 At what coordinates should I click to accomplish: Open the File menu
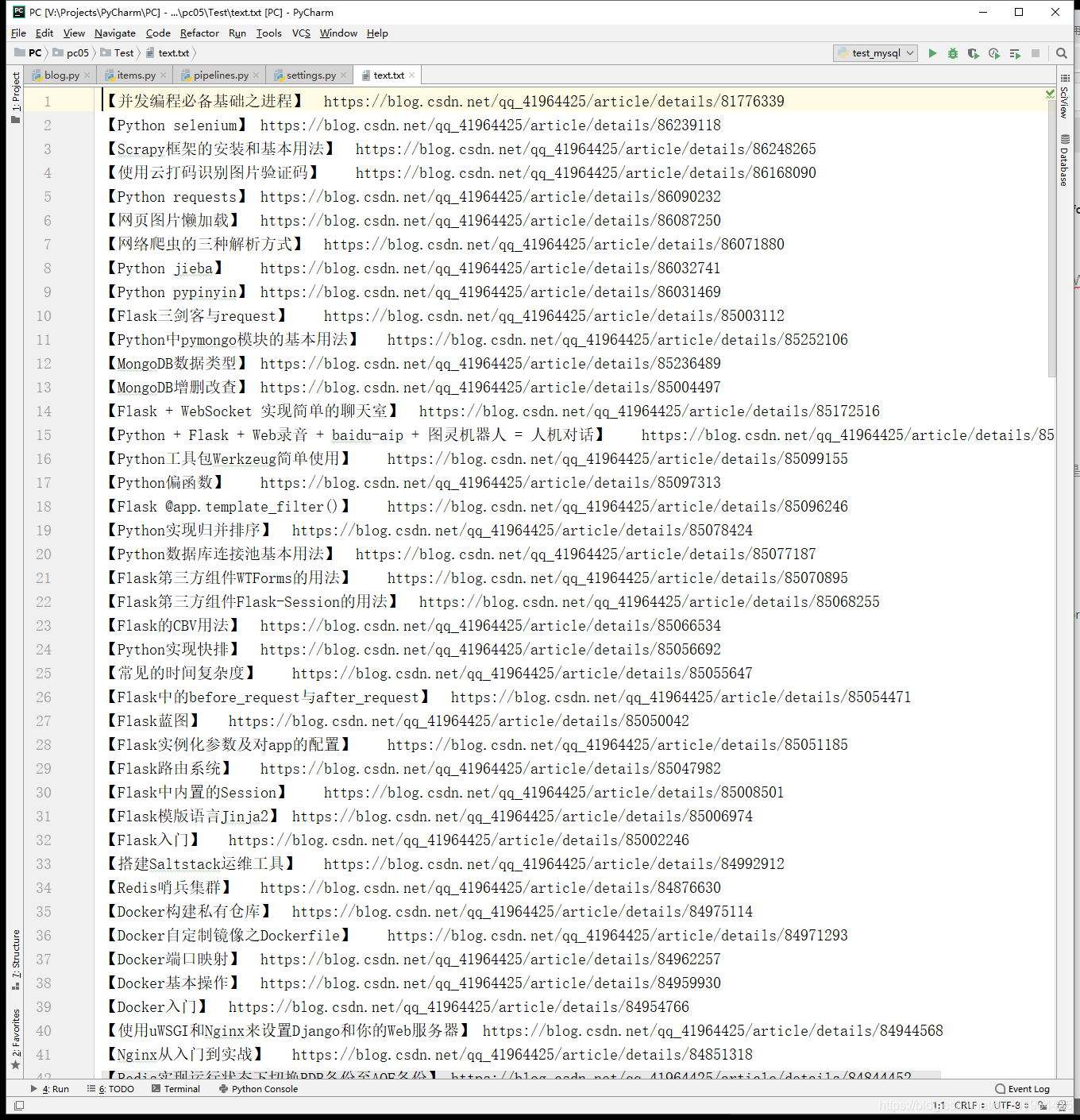(x=18, y=33)
